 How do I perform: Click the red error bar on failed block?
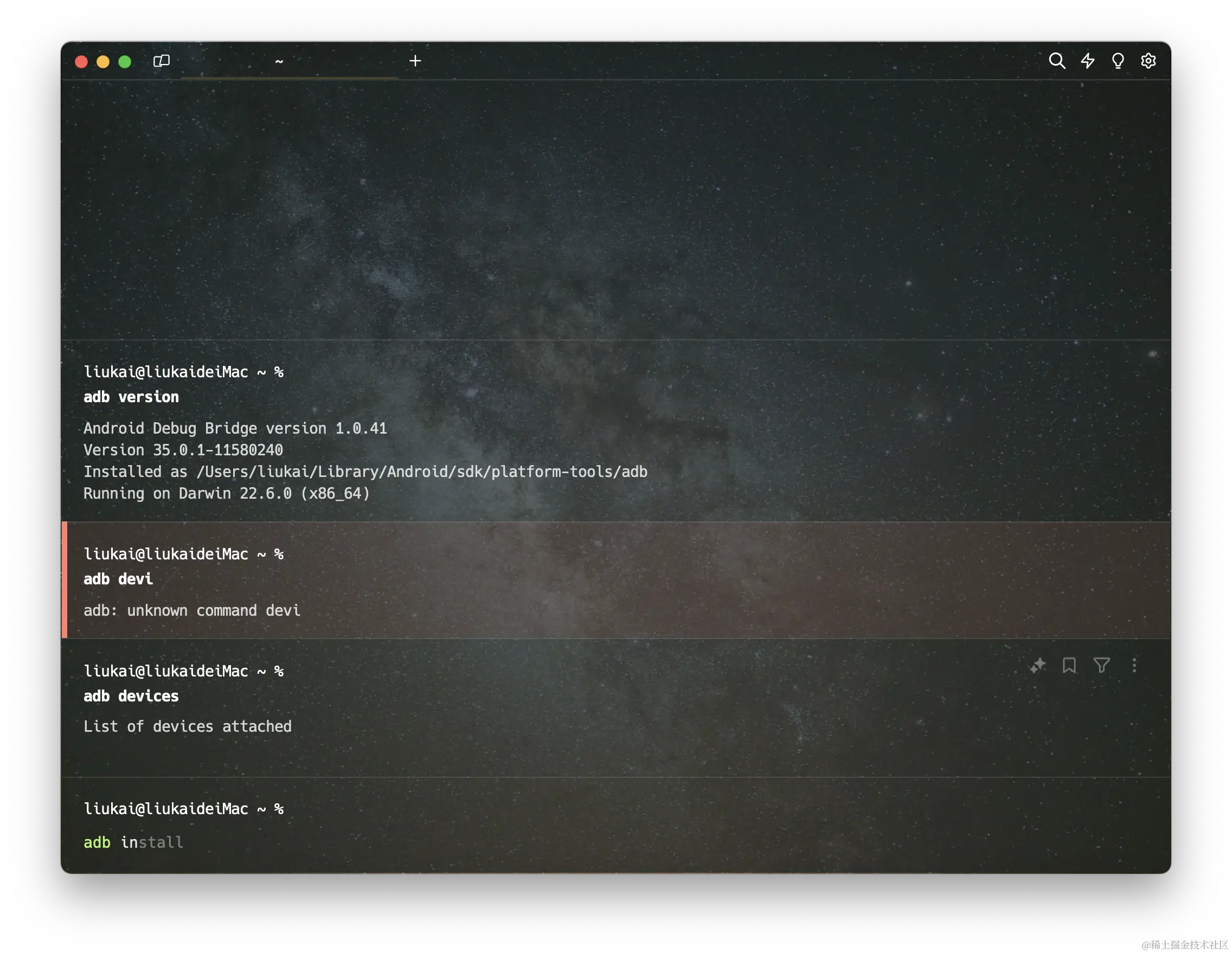pyautogui.click(x=65, y=579)
